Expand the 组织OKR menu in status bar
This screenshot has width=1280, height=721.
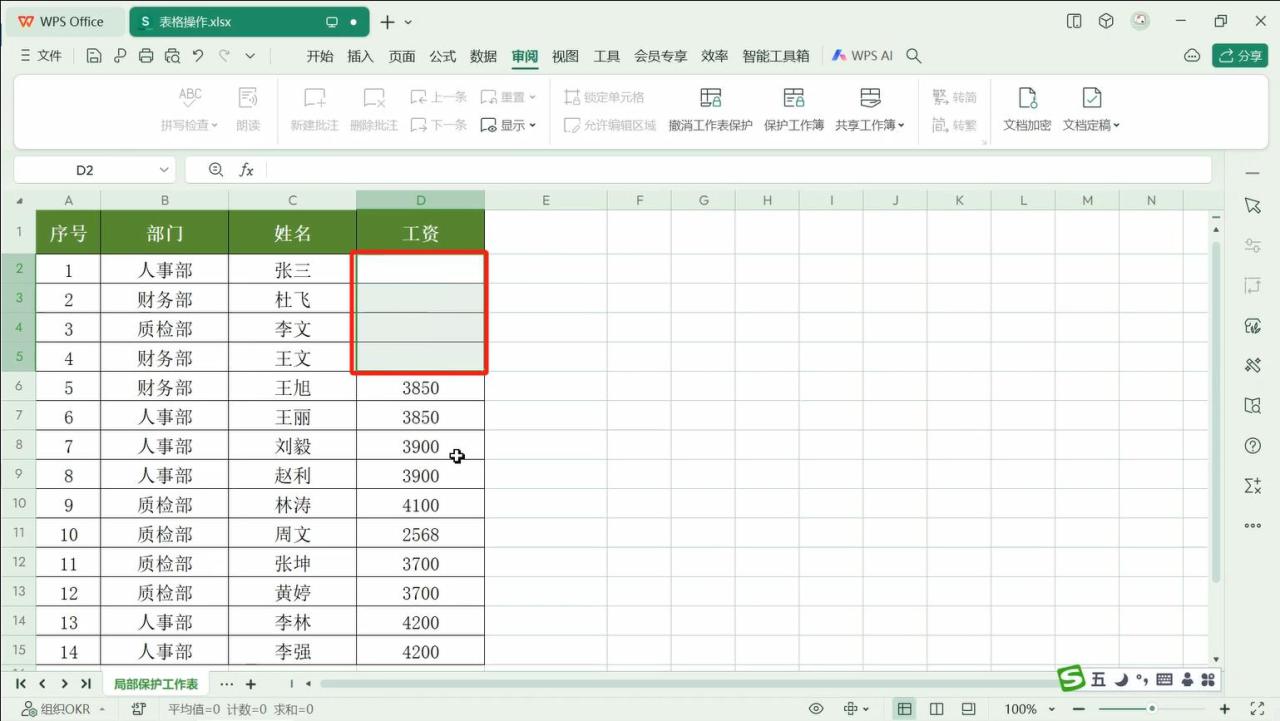tap(64, 709)
